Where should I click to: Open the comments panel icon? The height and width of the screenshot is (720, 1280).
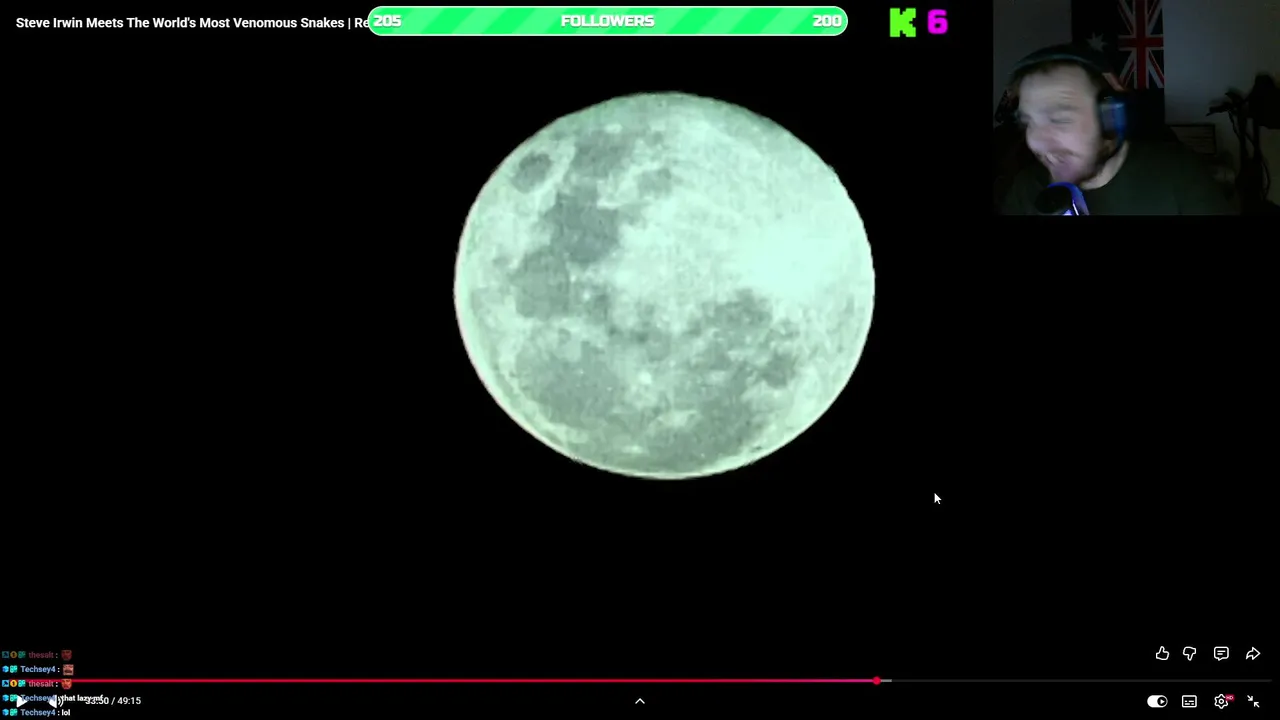click(x=1221, y=653)
